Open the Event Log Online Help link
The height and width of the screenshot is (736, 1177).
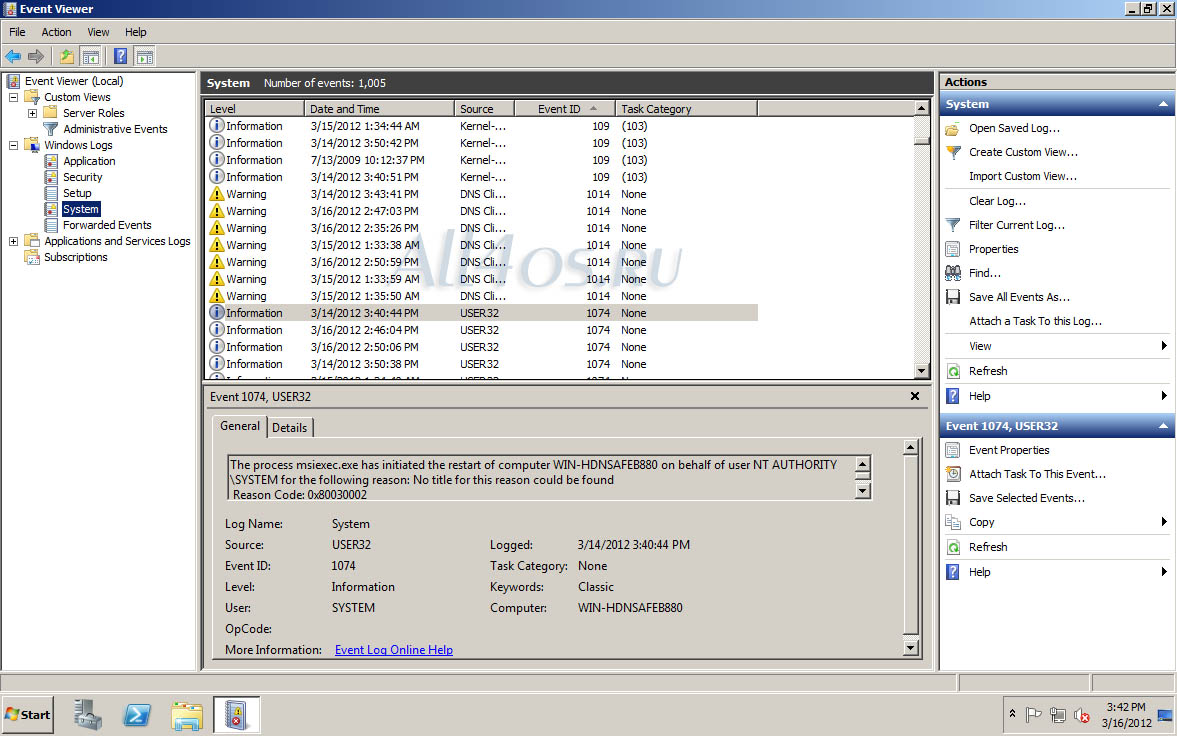[x=393, y=650]
